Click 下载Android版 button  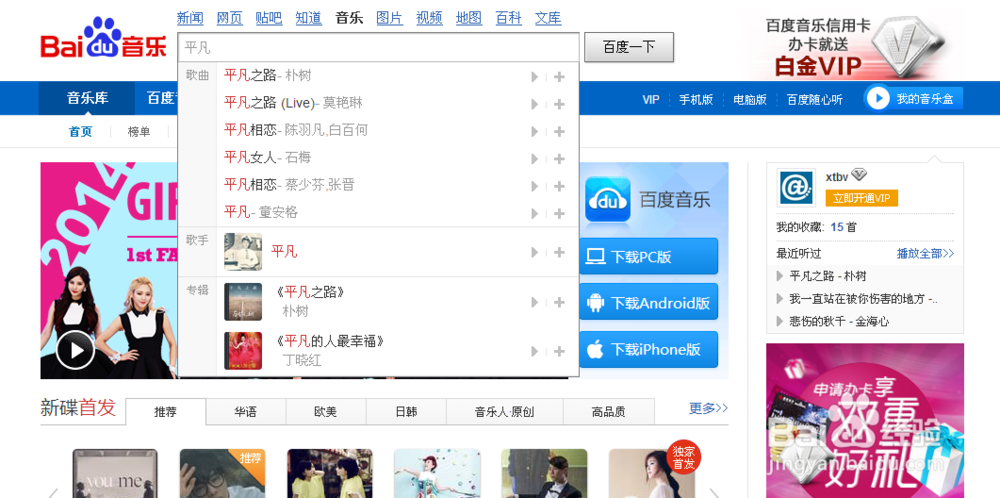[649, 302]
